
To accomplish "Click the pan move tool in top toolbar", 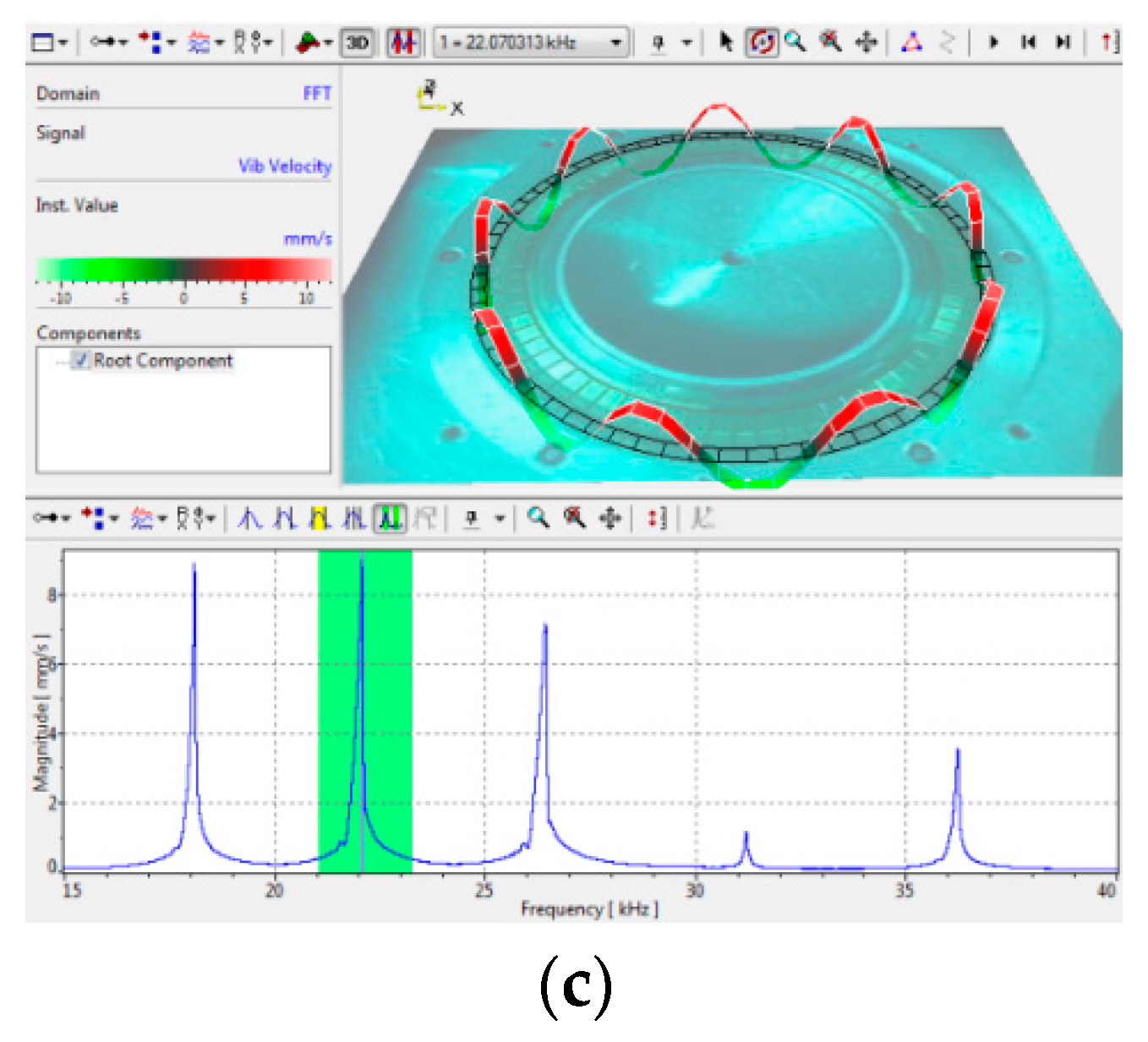I will (x=866, y=41).
